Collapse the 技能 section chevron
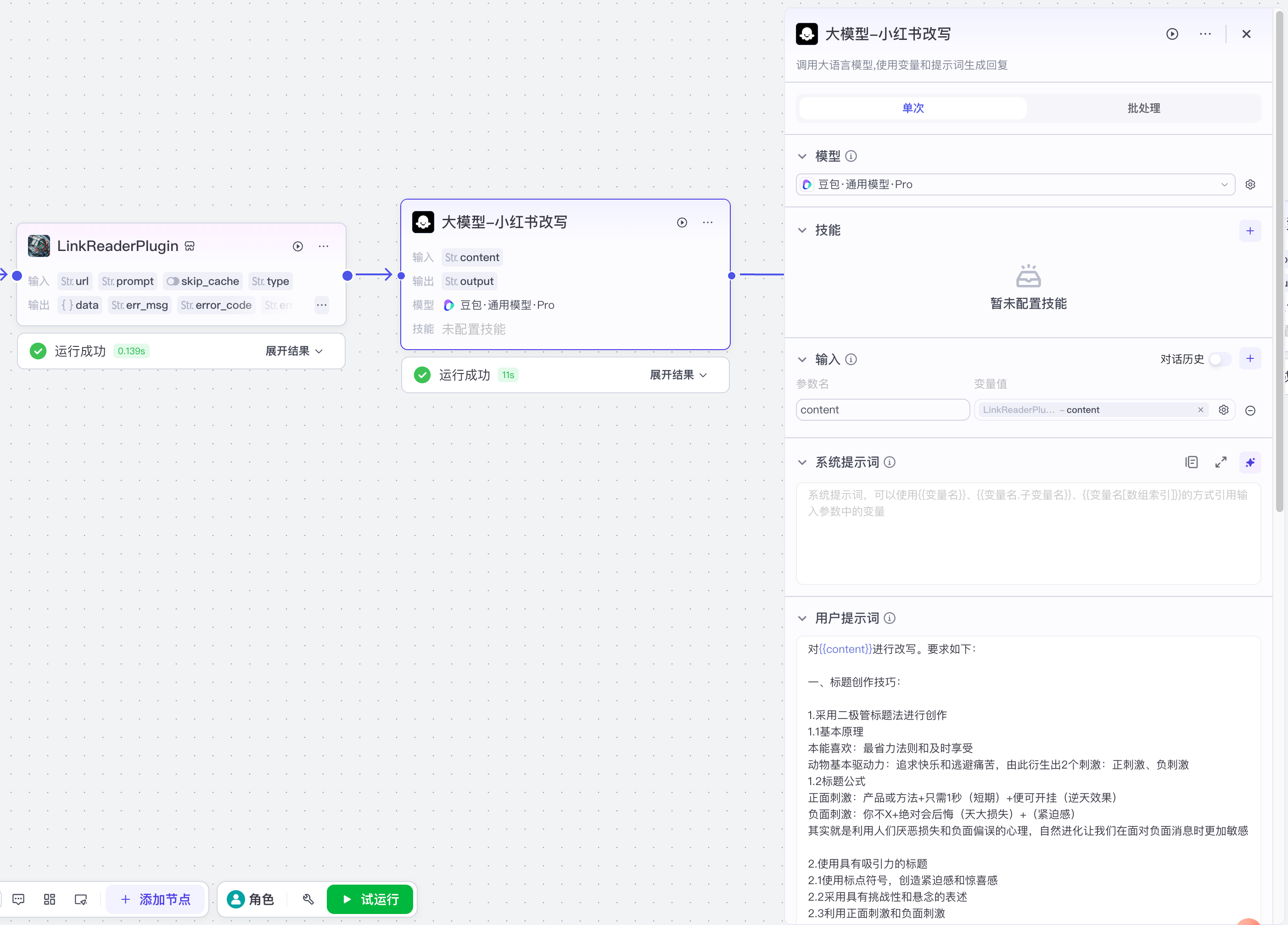Viewport: 1288px width, 925px height. coord(802,230)
